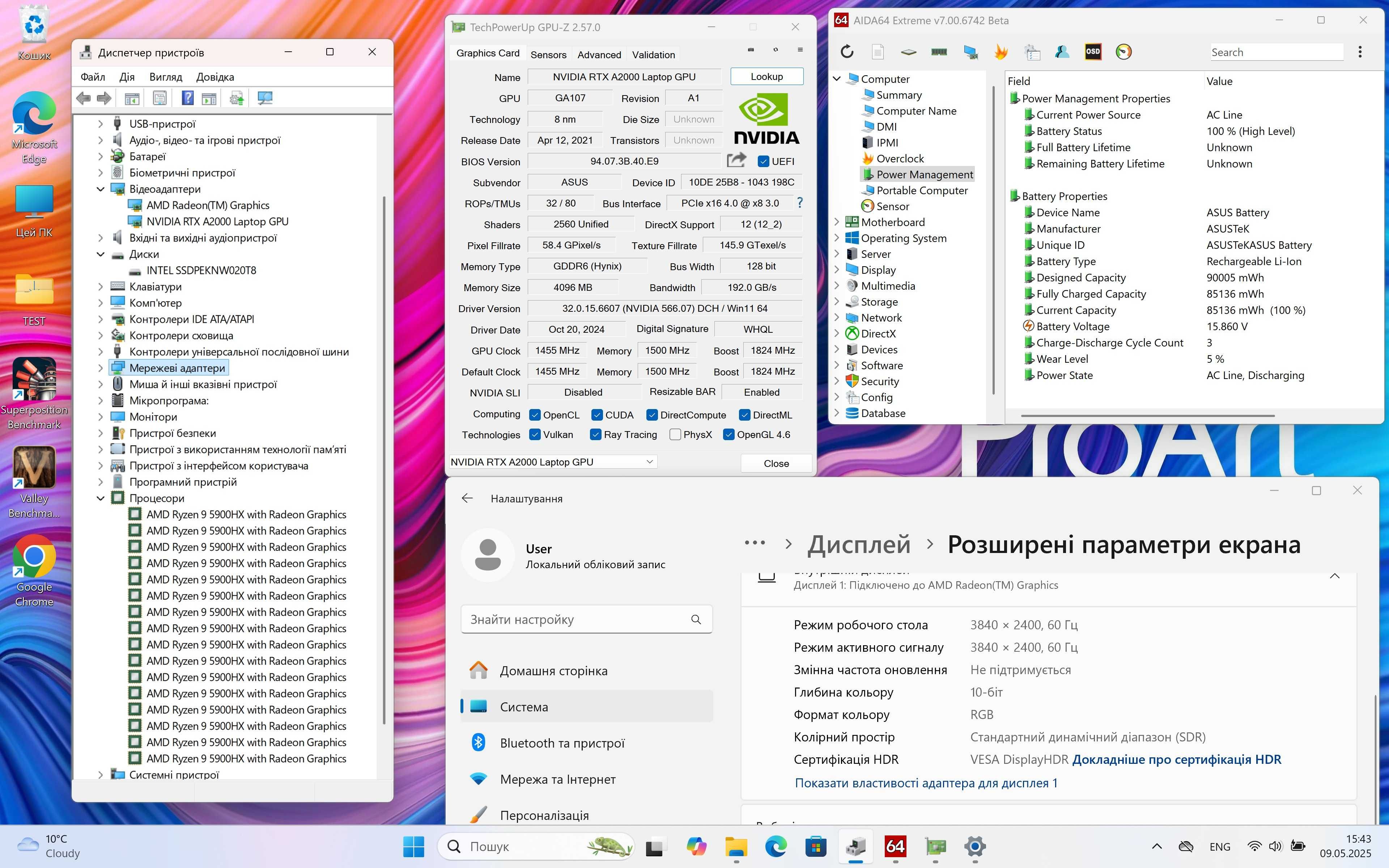Click the Lookup button in GPU-Z

point(766,76)
